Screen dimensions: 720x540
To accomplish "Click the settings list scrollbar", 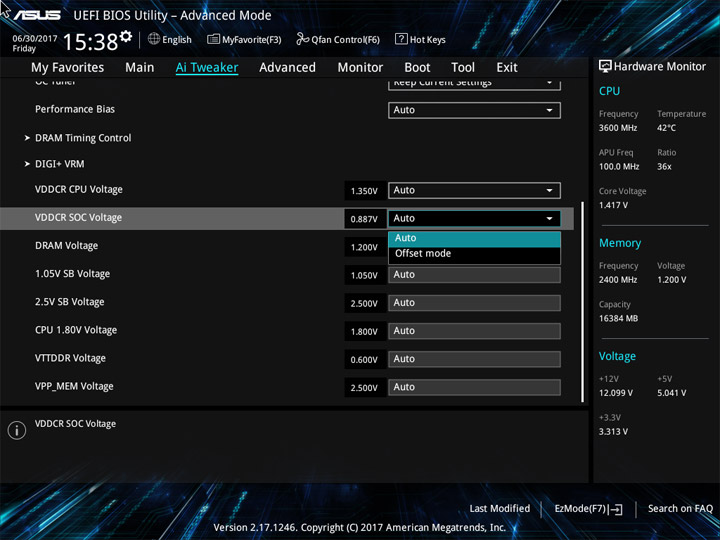I will coord(582,302).
